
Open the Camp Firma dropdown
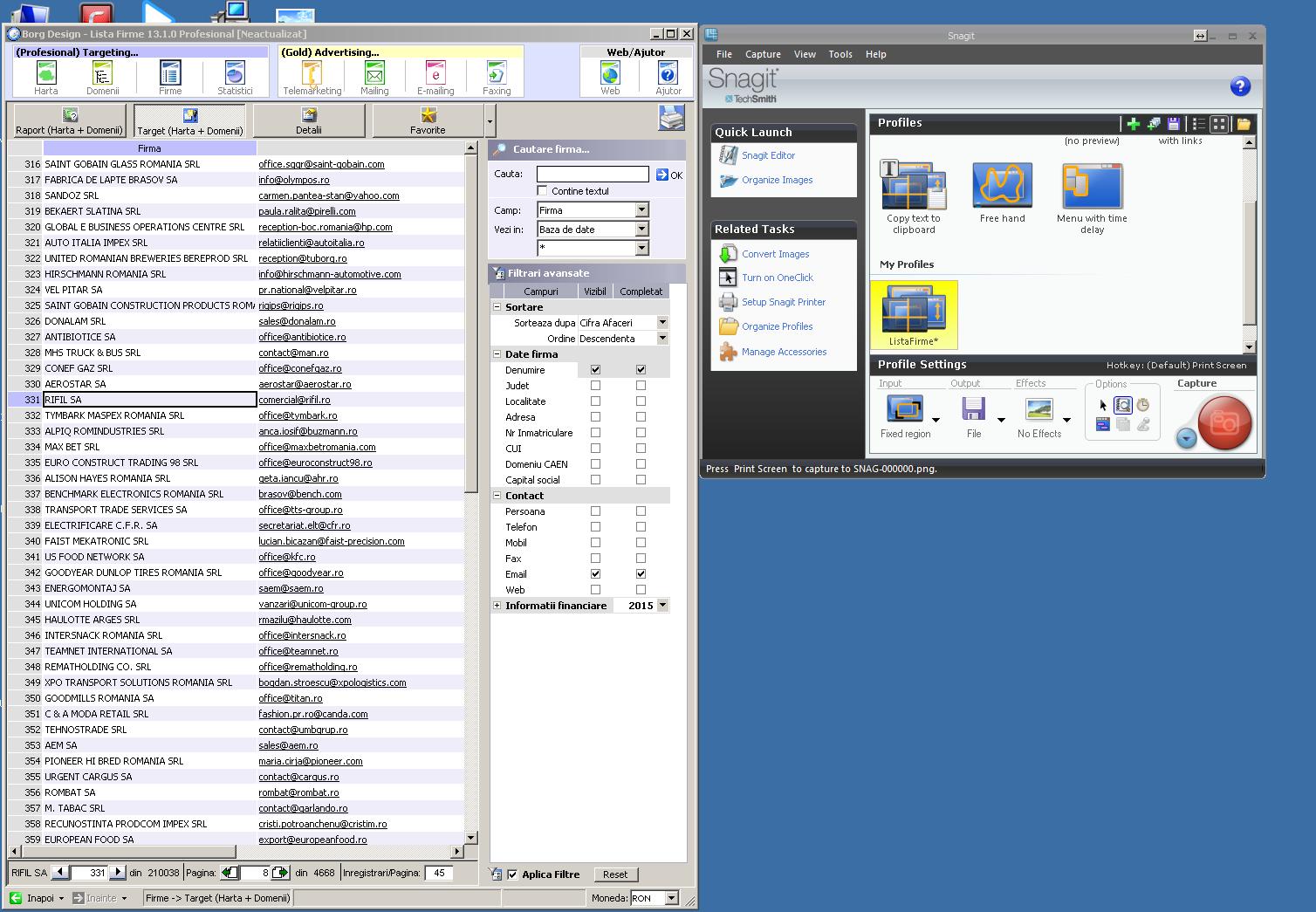tap(642, 209)
